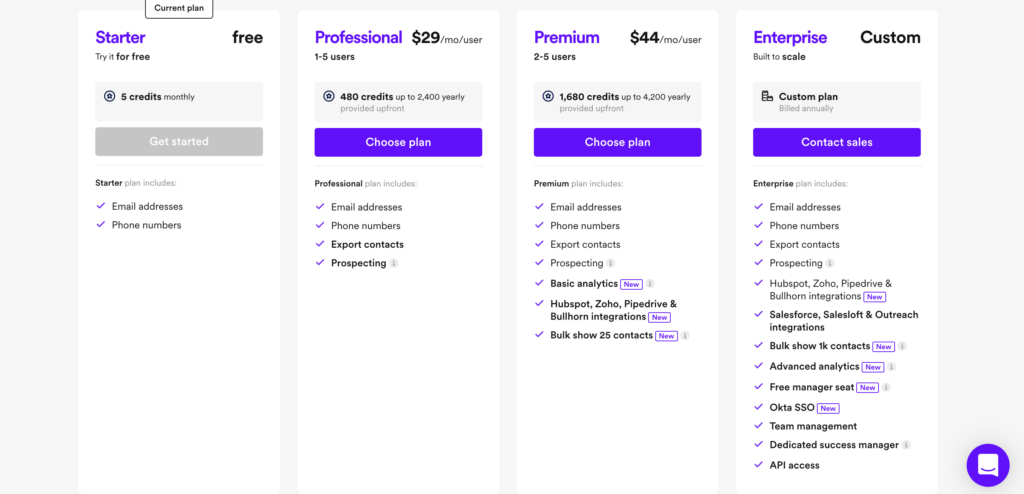
Task: Choose the Professional plan
Action: 398,142
